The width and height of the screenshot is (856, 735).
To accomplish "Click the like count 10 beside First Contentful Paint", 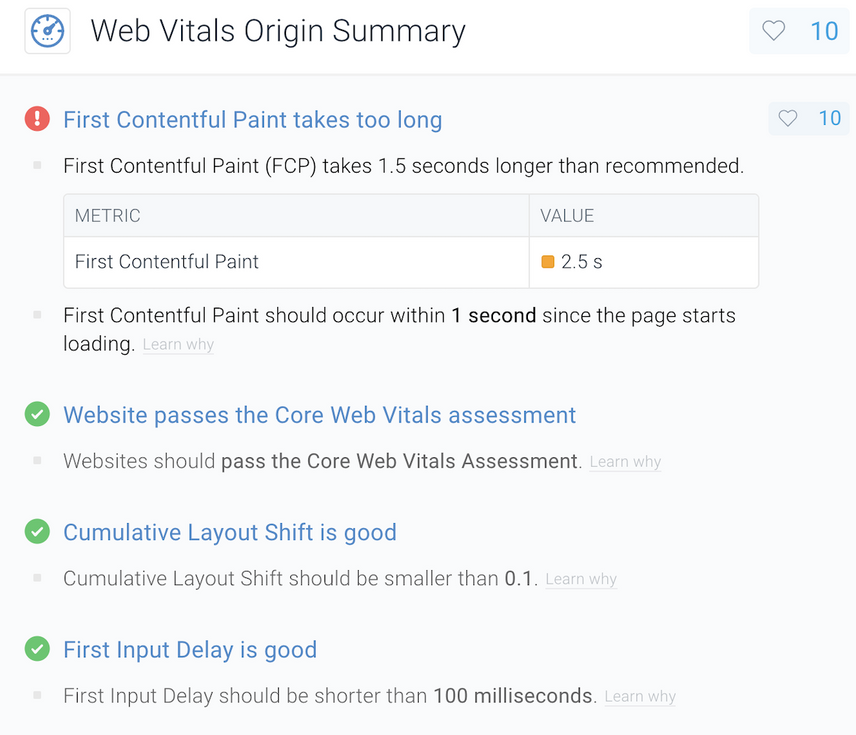I will point(830,118).
